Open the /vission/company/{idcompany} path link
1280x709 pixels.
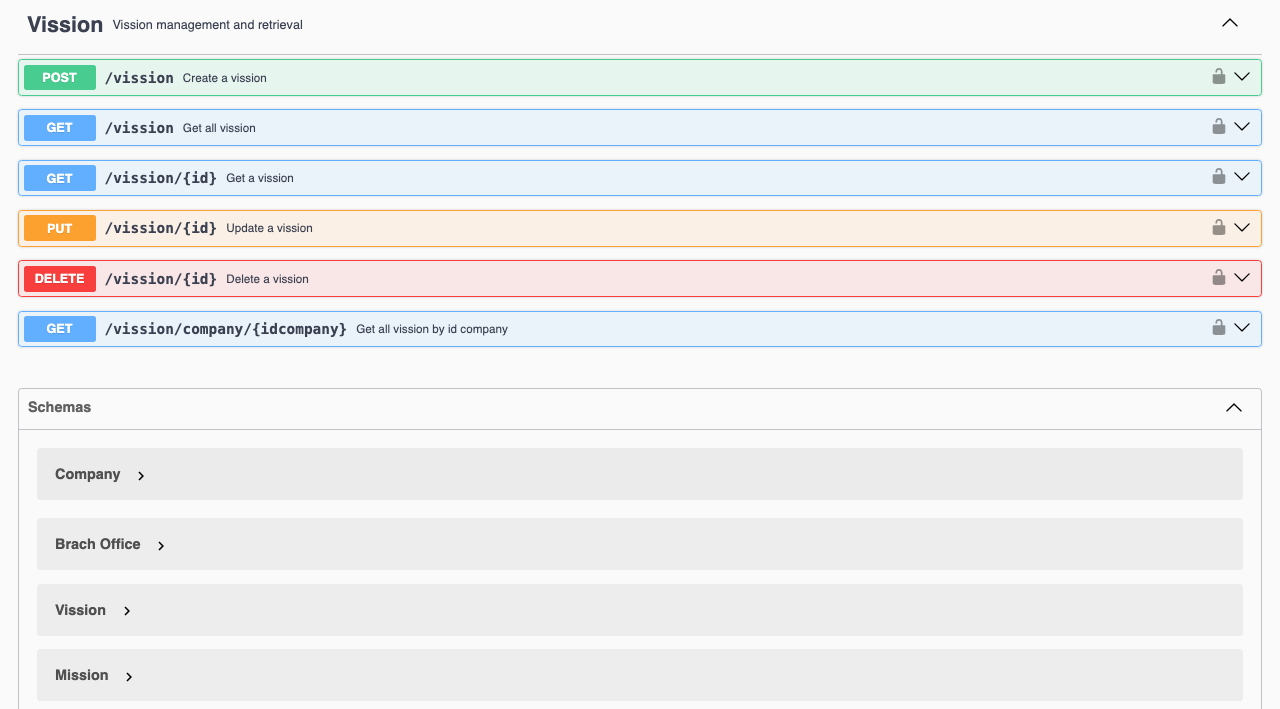point(226,329)
